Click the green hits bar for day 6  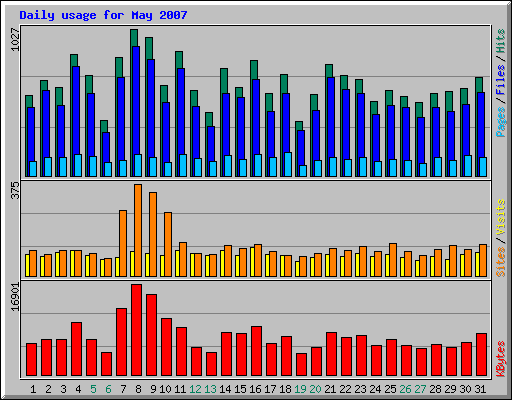click(x=104, y=126)
